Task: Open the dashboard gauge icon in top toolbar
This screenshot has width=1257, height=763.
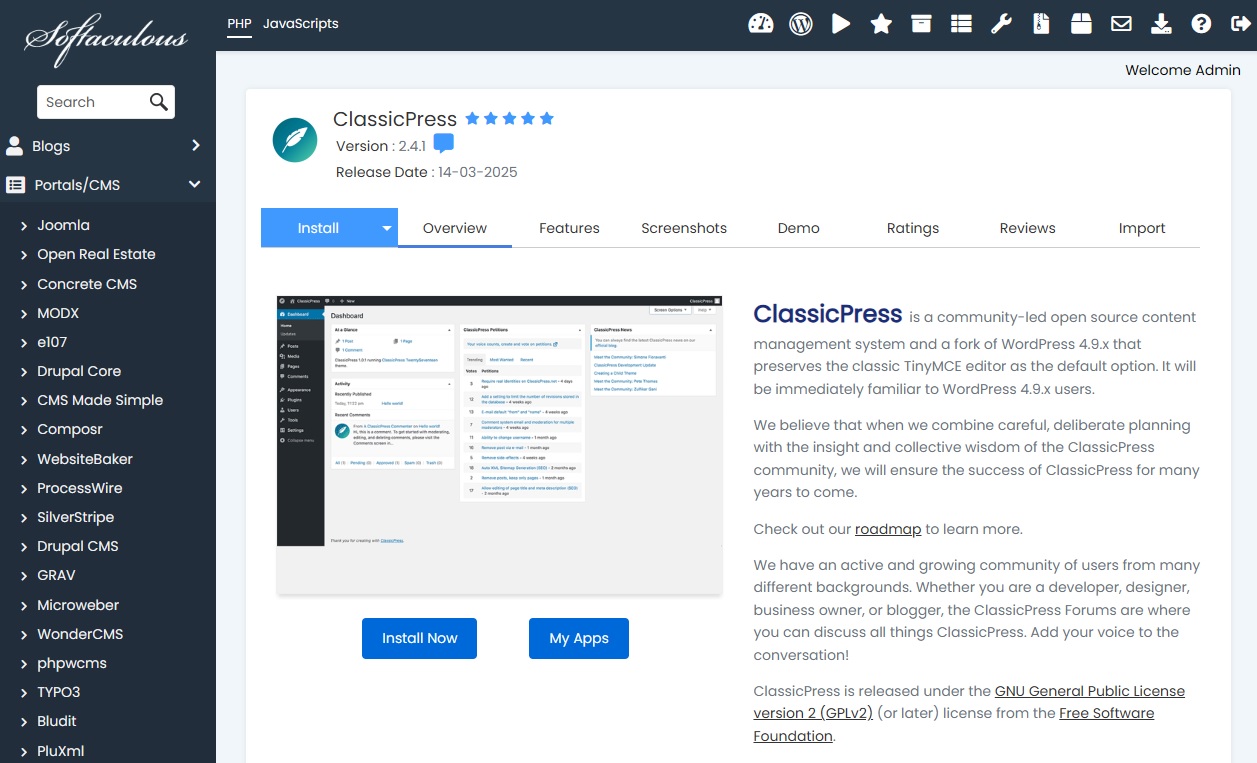Action: point(761,23)
